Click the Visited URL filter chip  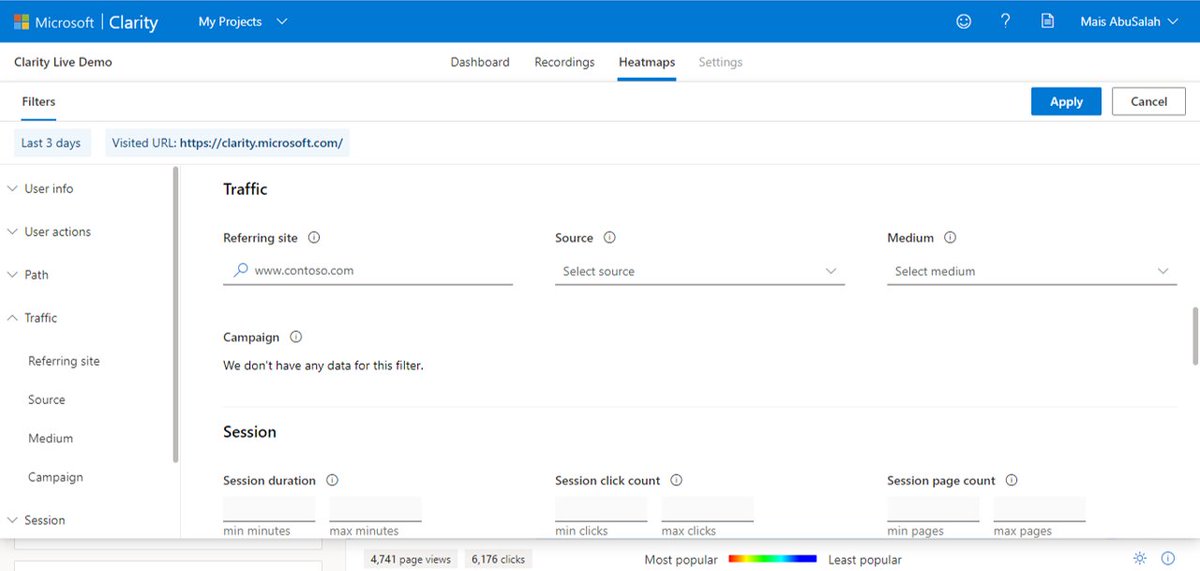pyautogui.click(x=228, y=143)
